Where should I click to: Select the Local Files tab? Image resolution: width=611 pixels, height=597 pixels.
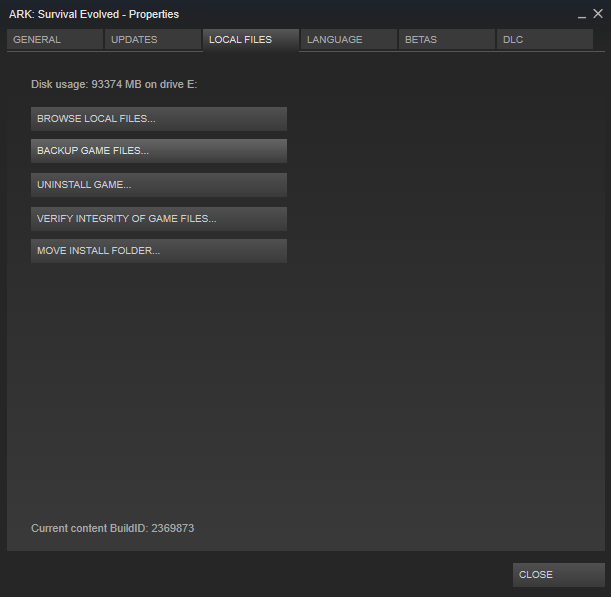[x=251, y=40]
